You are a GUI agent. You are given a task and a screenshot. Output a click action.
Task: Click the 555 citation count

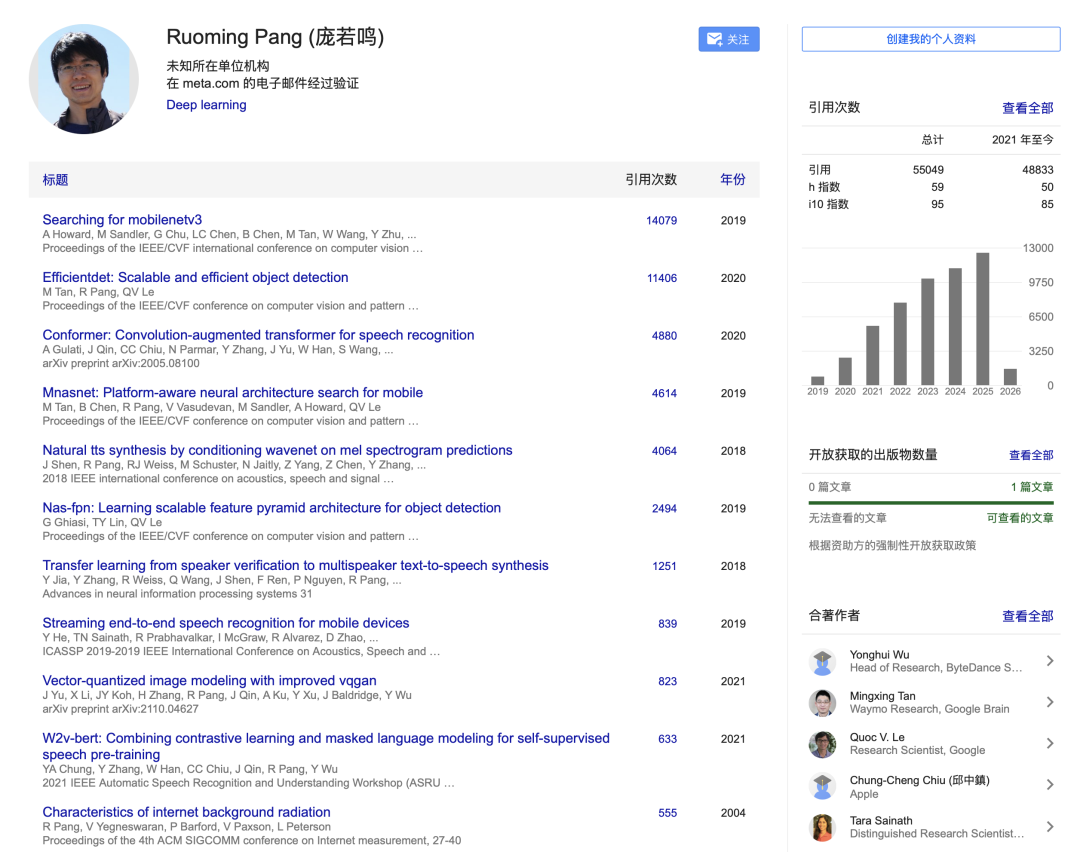[667, 813]
